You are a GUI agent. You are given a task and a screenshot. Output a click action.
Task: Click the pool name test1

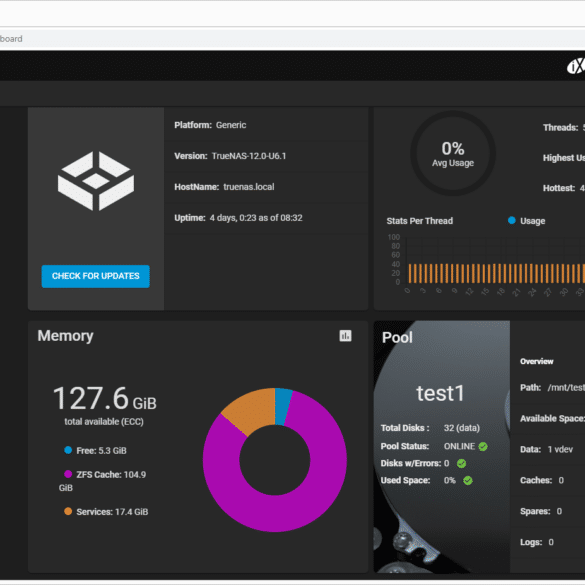click(x=440, y=393)
